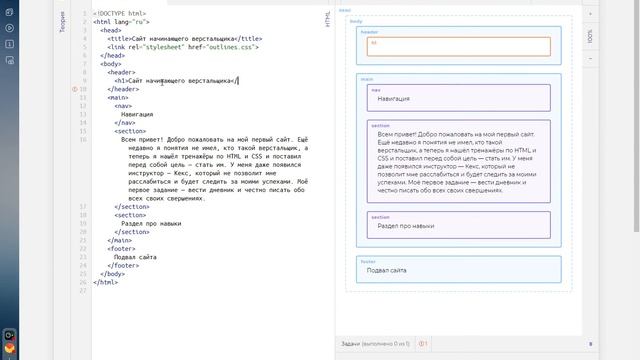
Task: Open the Теория vertical tab
Action: click(62, 22)
